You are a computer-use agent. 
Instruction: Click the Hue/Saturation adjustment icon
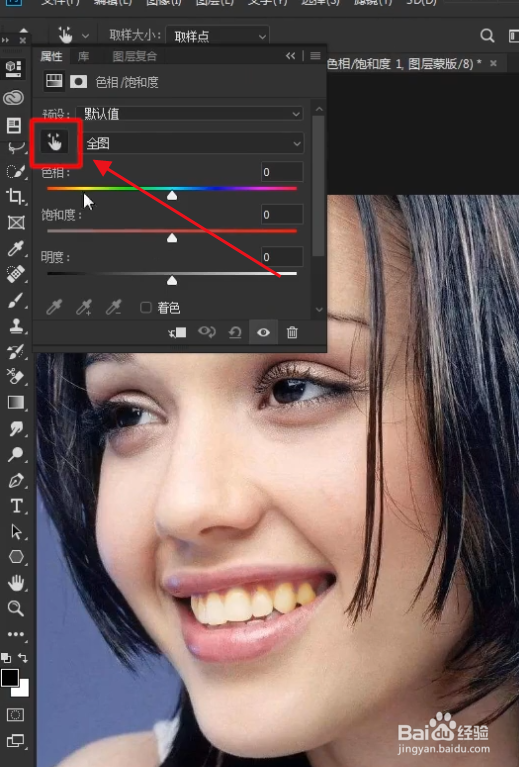pos(54,81)
